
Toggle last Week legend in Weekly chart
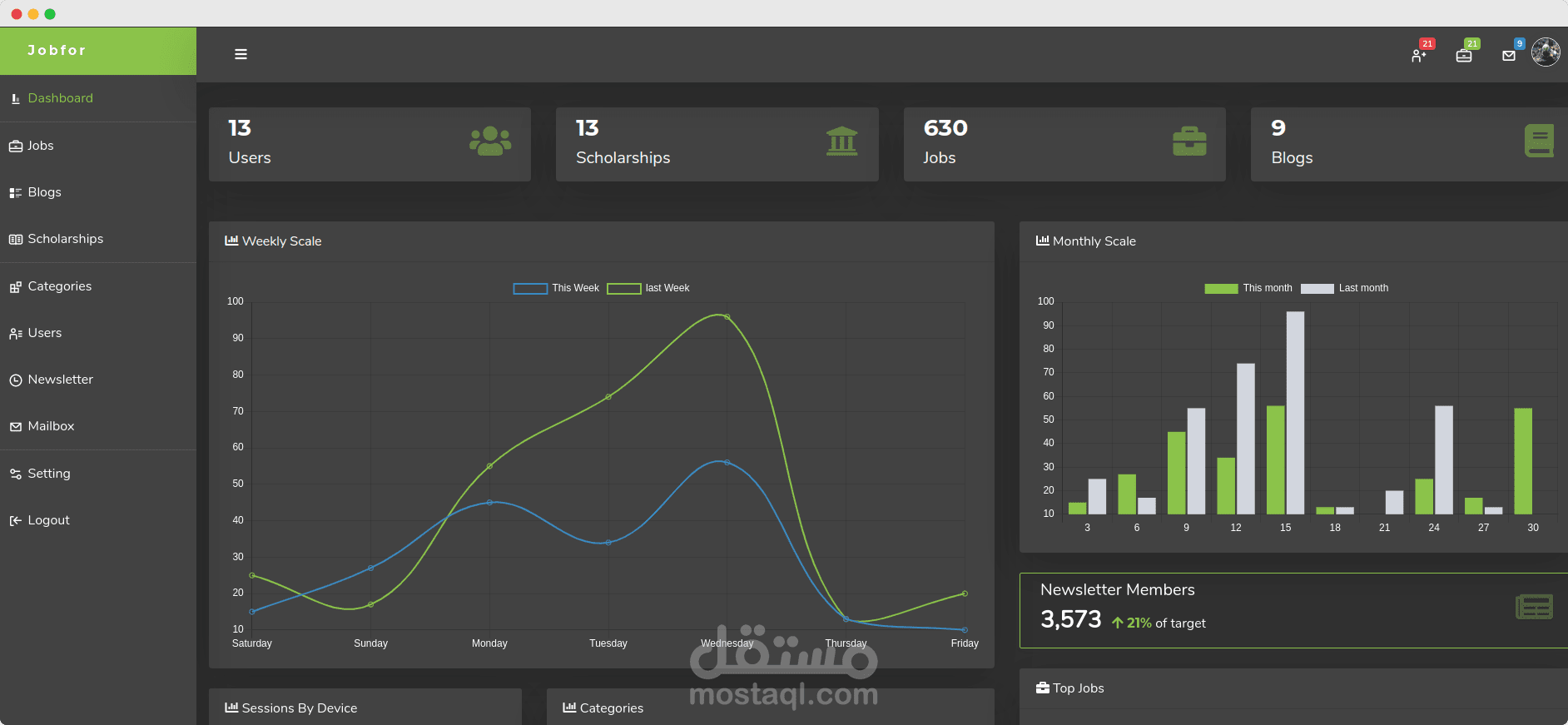(648, 288)
